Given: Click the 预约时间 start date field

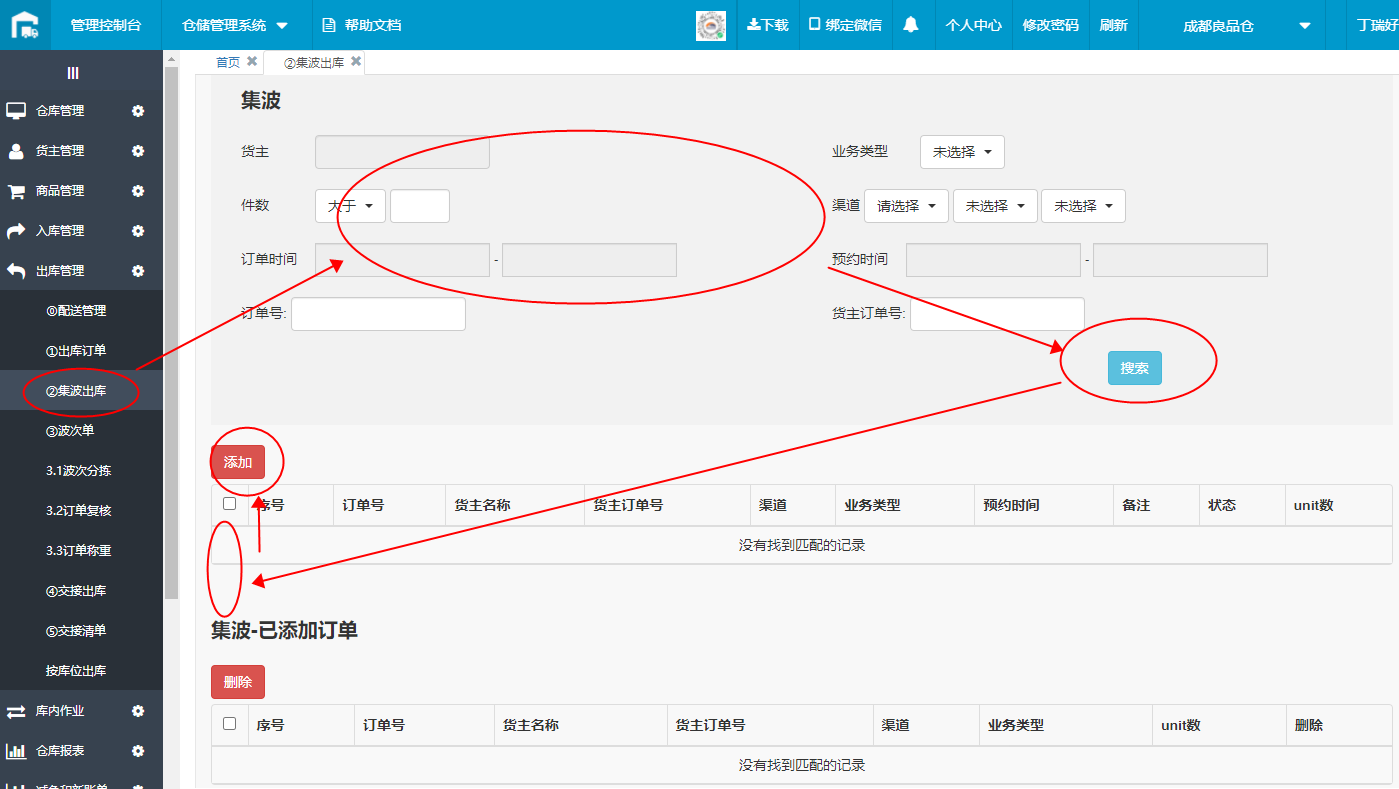Looking at the screenshot, I should (x=993, y=260).
